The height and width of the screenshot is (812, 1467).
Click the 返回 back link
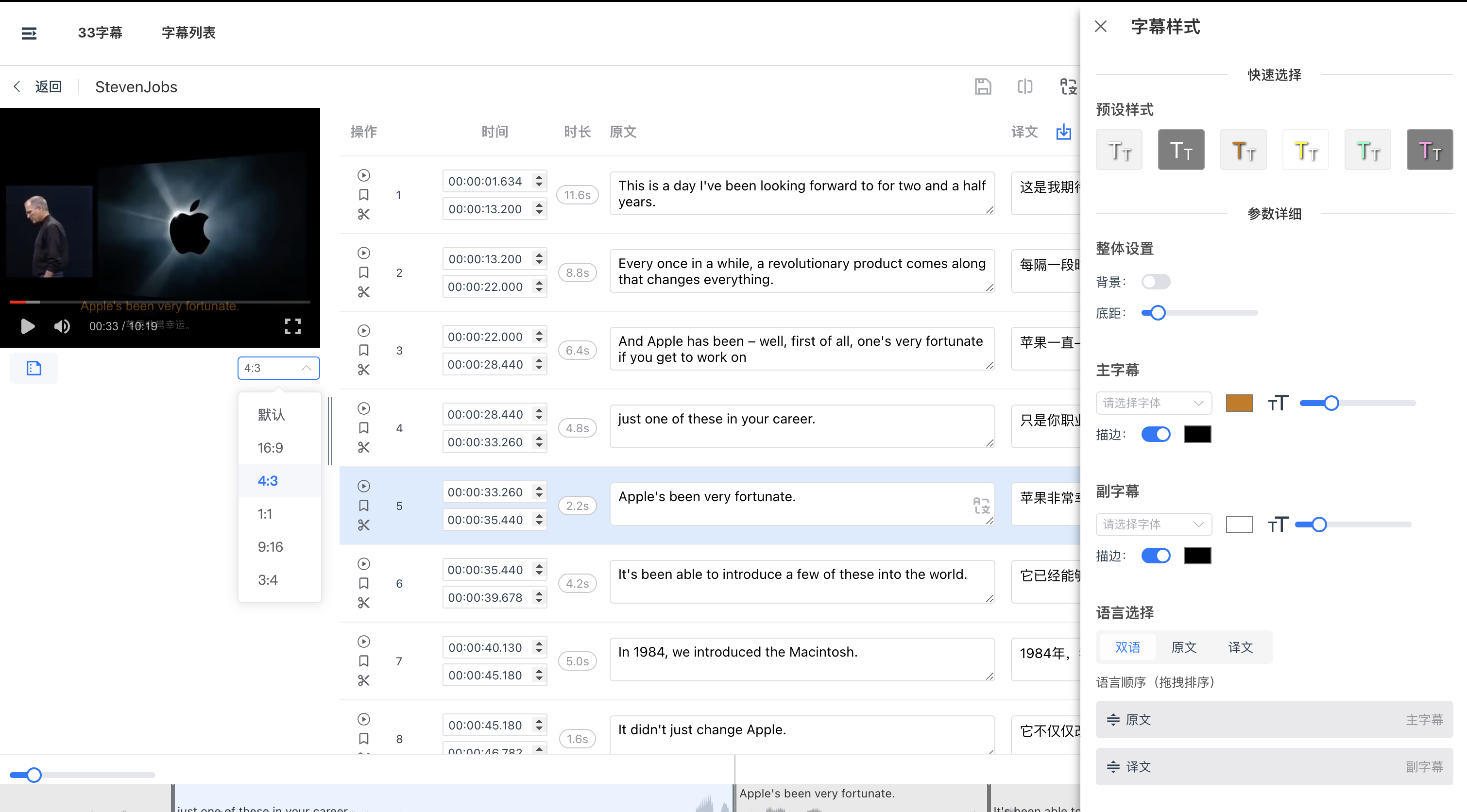coord(48,86)
